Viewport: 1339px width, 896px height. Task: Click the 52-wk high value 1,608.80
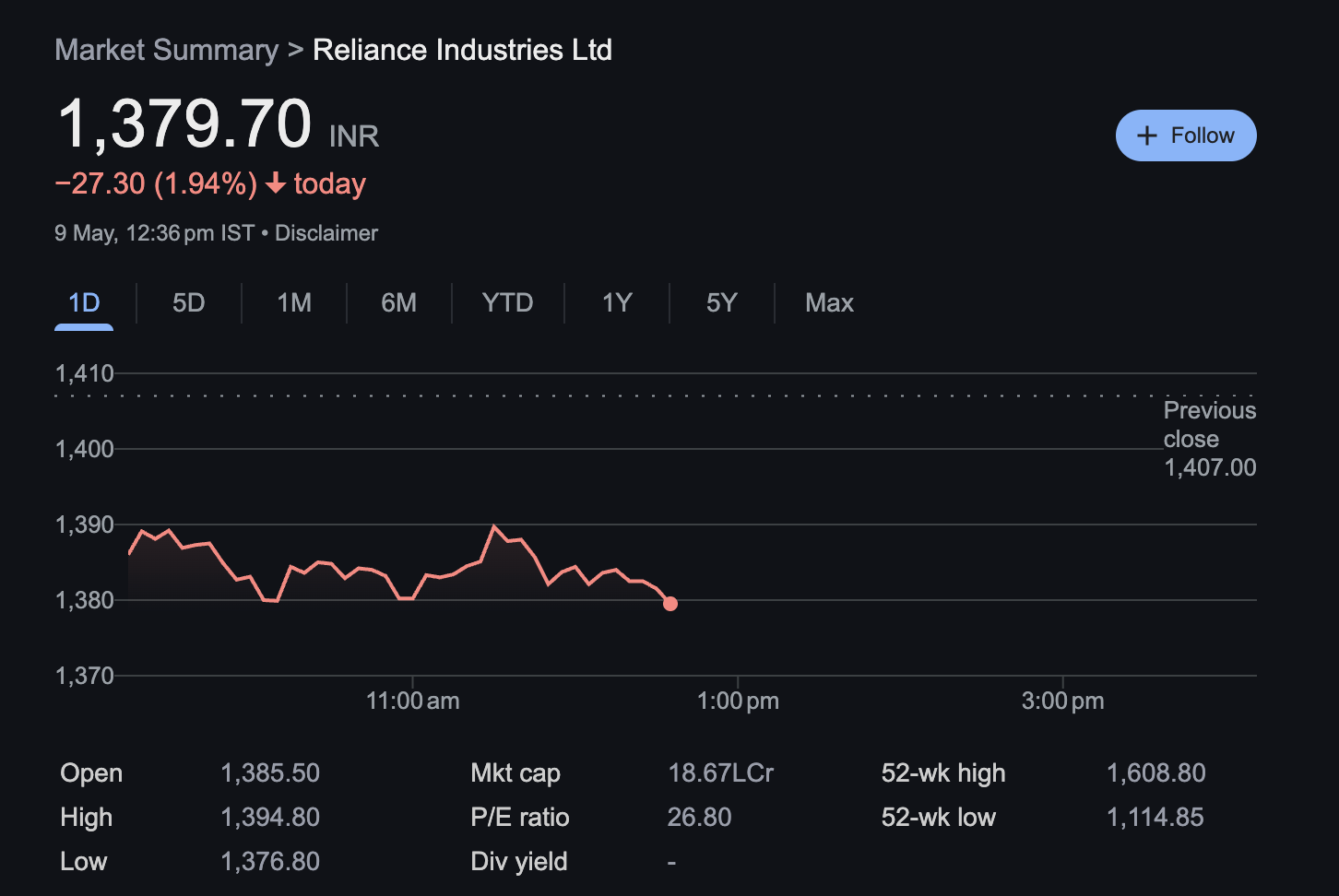1156,773
